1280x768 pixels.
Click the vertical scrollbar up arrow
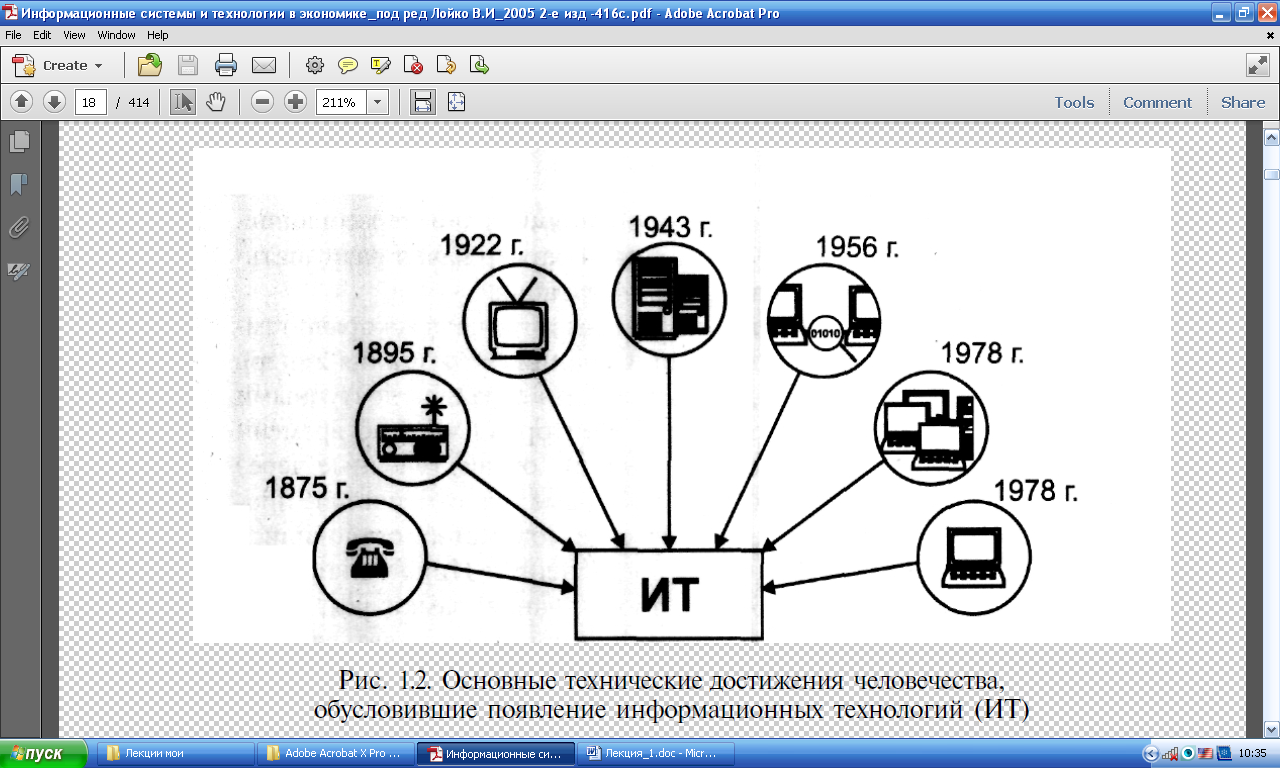click(1272, 136)
